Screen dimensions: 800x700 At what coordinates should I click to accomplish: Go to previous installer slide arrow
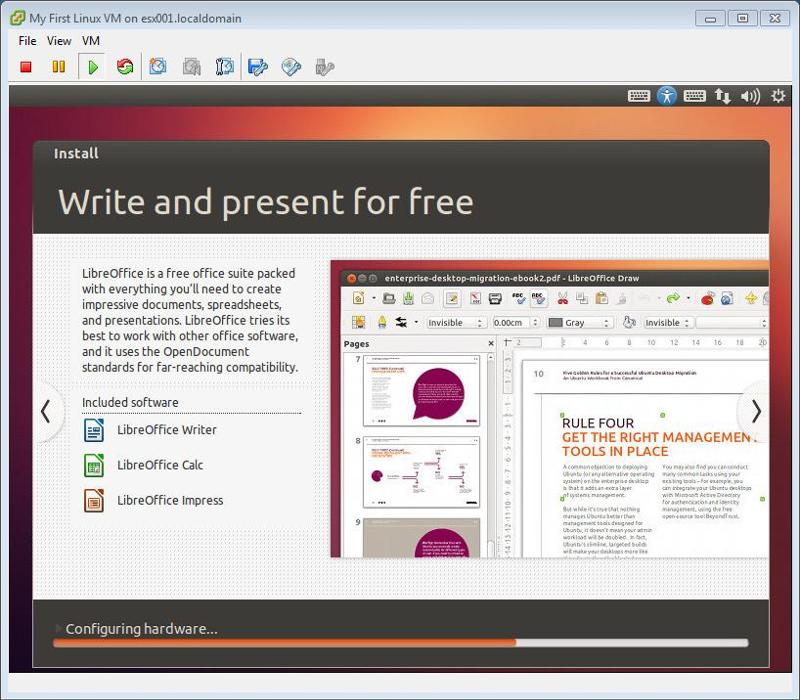46,412
